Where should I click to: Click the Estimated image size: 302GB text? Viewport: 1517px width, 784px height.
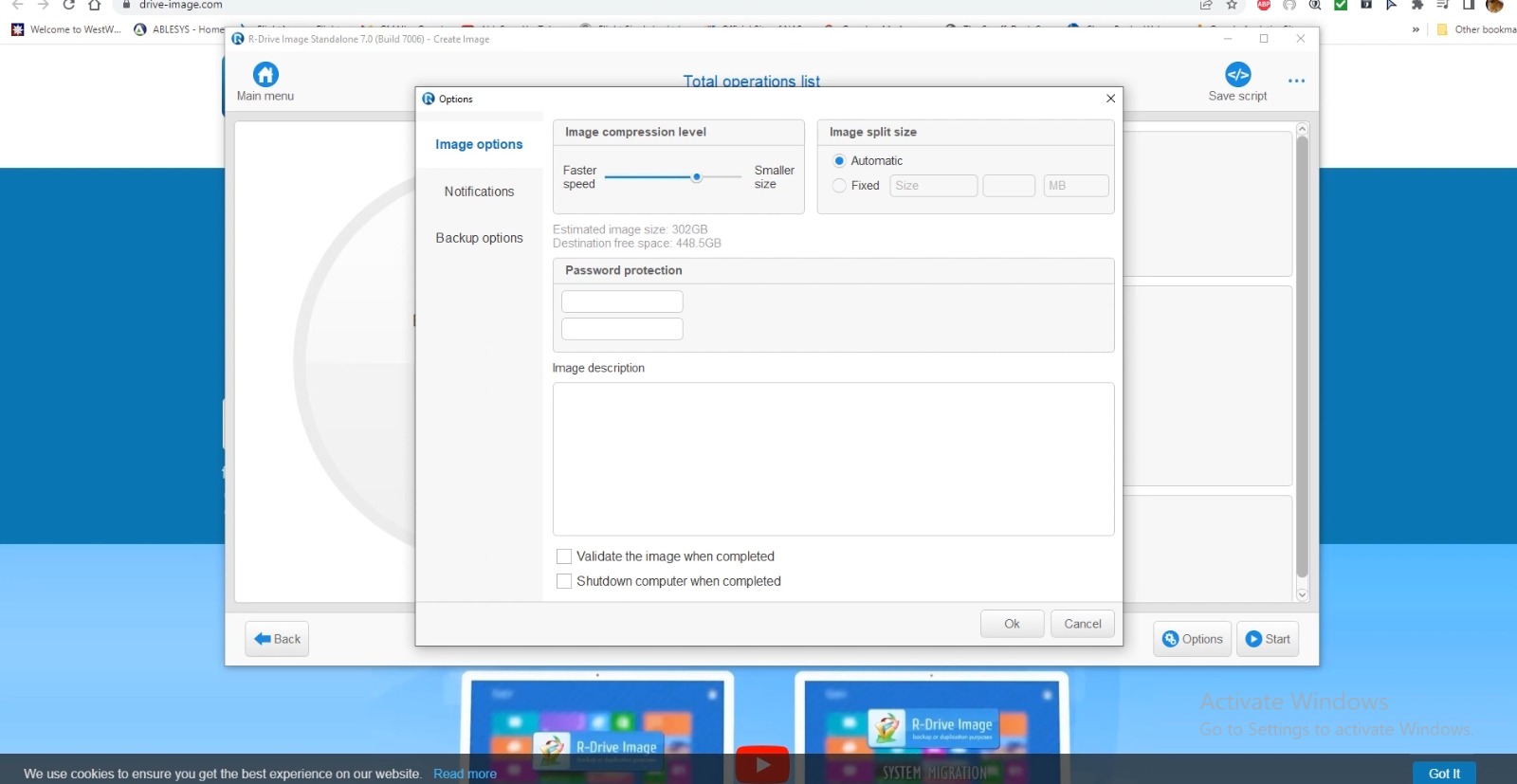631,229
